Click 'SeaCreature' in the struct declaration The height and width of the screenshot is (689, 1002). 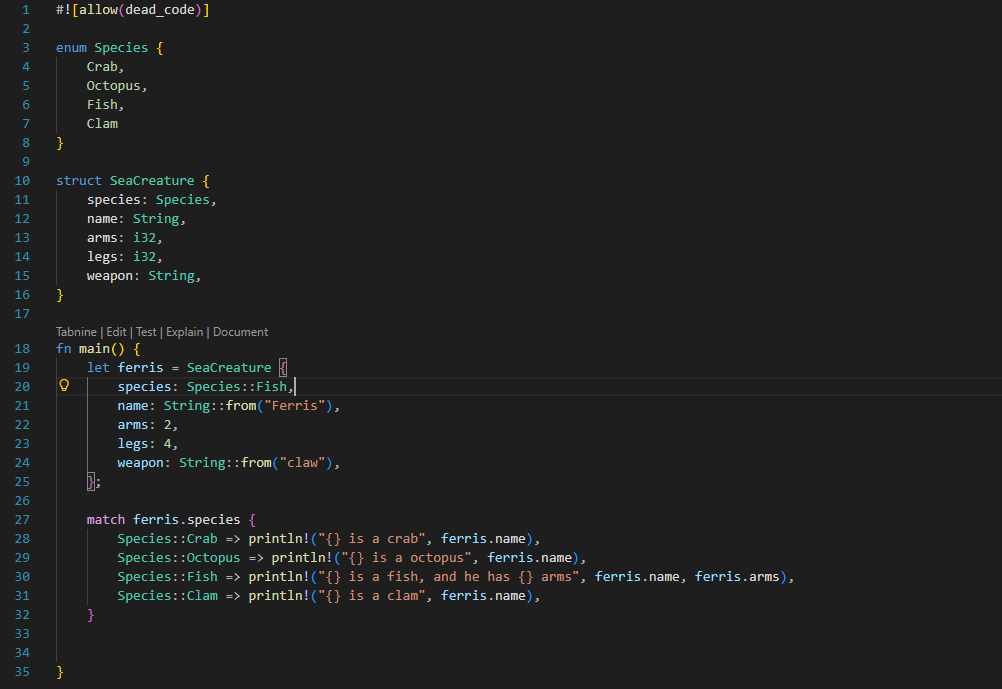152,181
